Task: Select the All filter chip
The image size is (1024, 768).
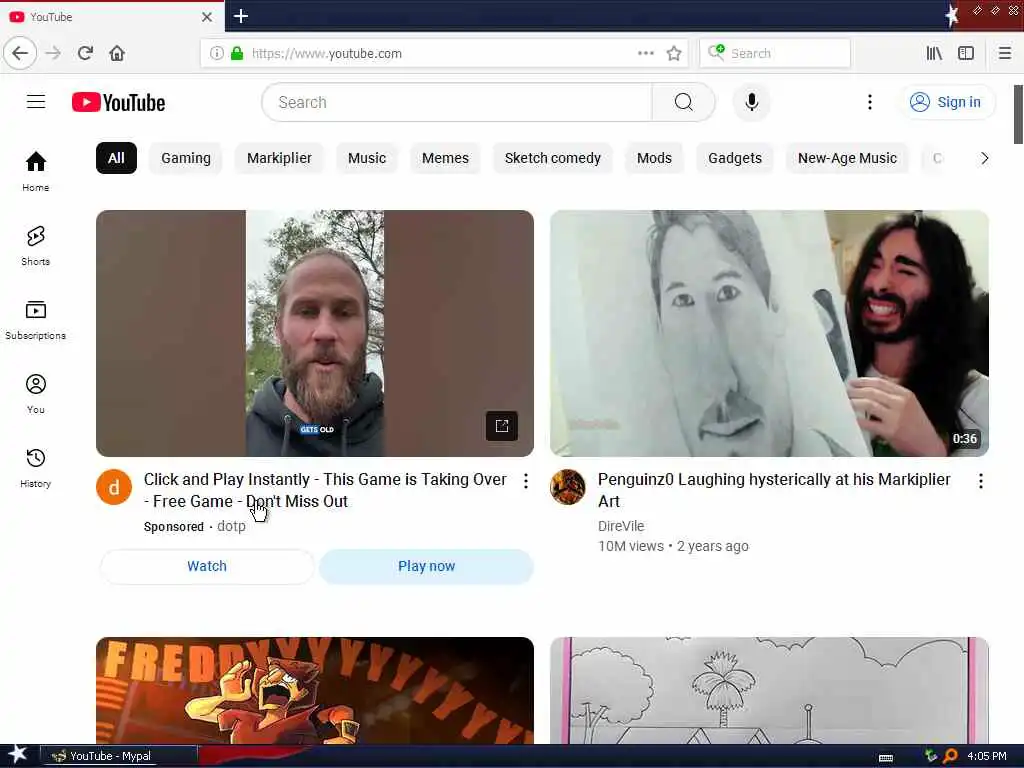Action: tap(116, 158)
